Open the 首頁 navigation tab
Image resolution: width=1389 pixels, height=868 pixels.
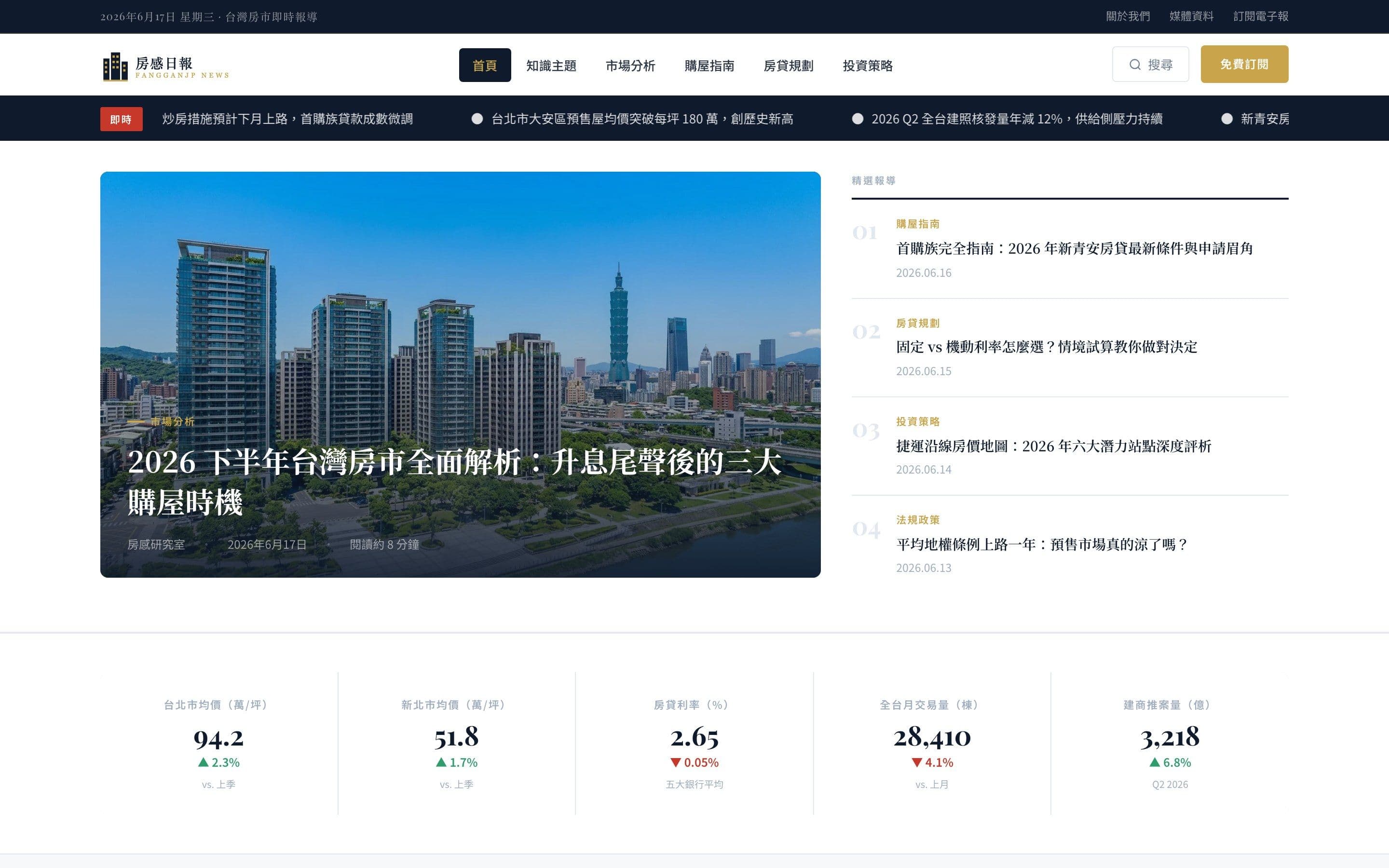pyautogui.click(x=484, y=66)
